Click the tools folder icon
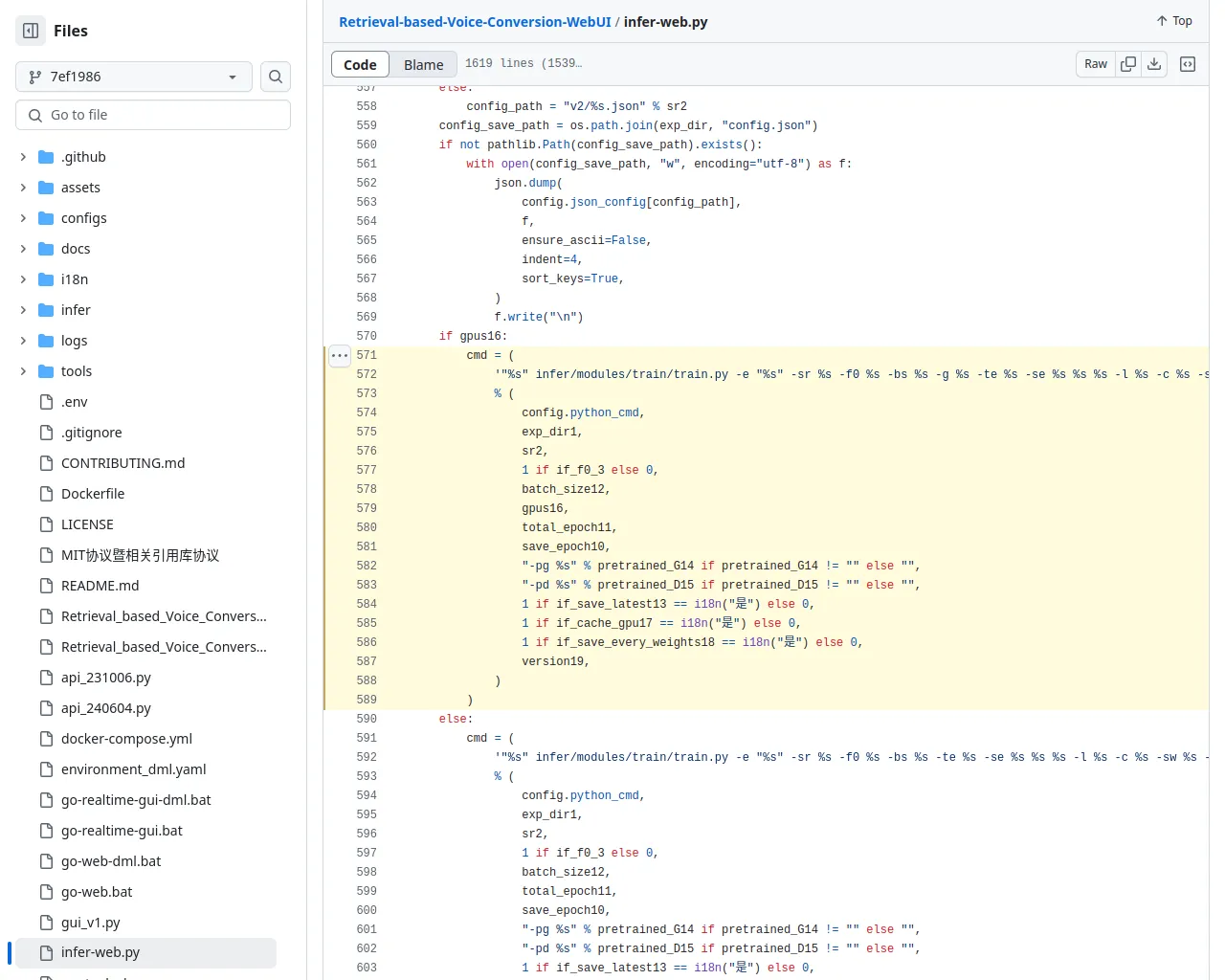Image resolution: width=1225 pixels, height=980 pixels. coord(46,371)
